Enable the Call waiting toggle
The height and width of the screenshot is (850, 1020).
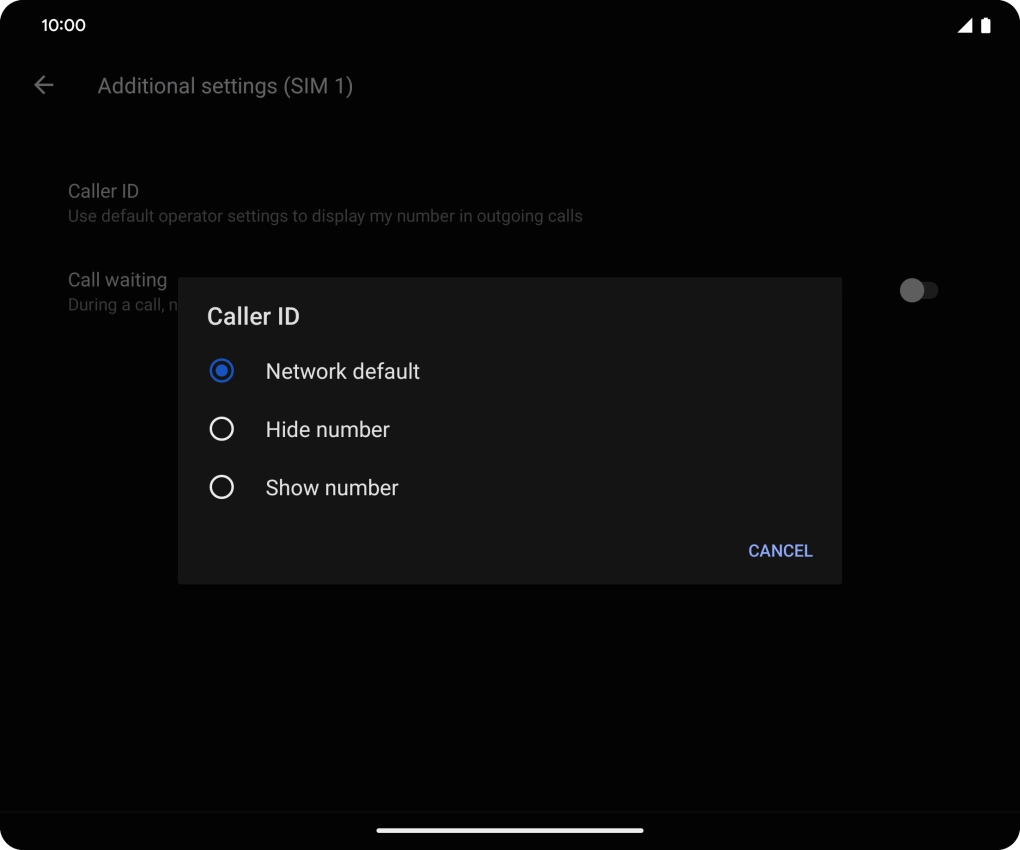[x=918, y=290]
